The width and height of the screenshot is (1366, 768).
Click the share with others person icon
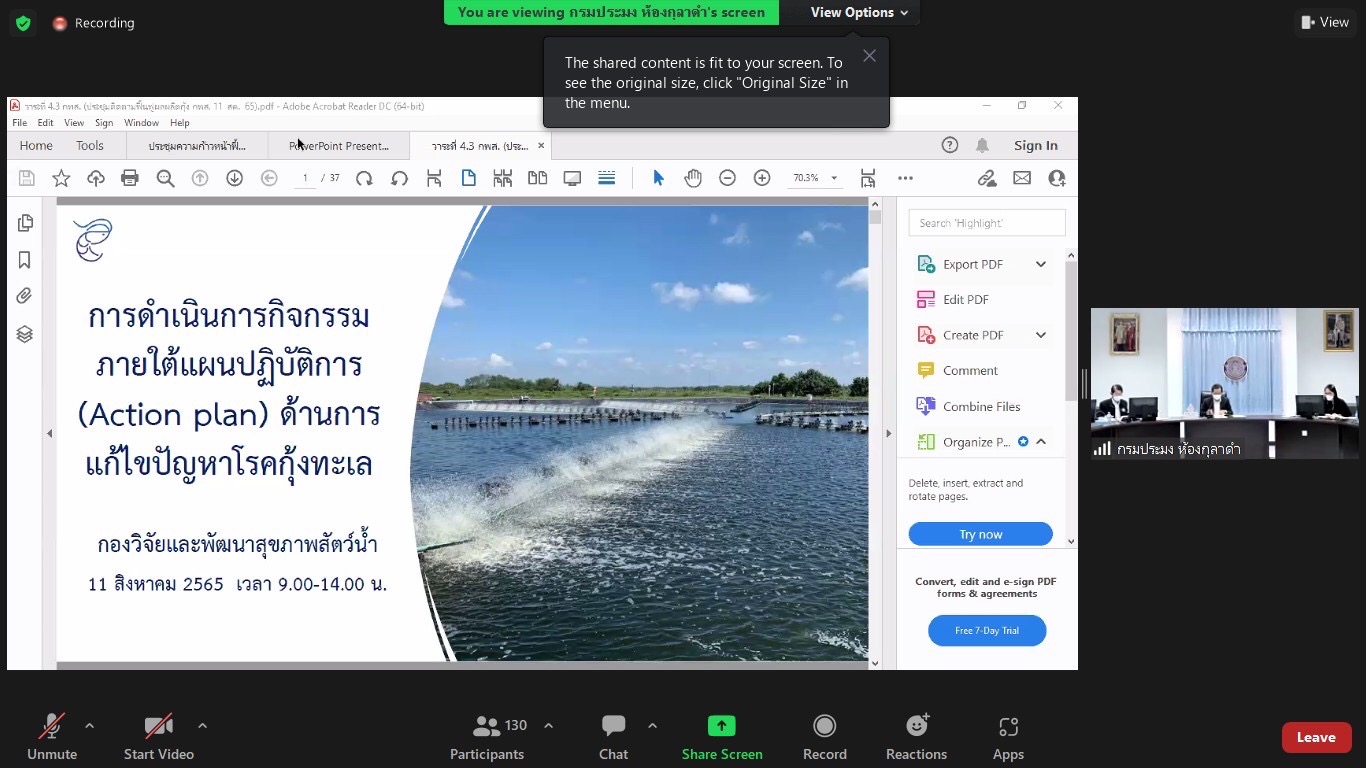(1057, 178)
